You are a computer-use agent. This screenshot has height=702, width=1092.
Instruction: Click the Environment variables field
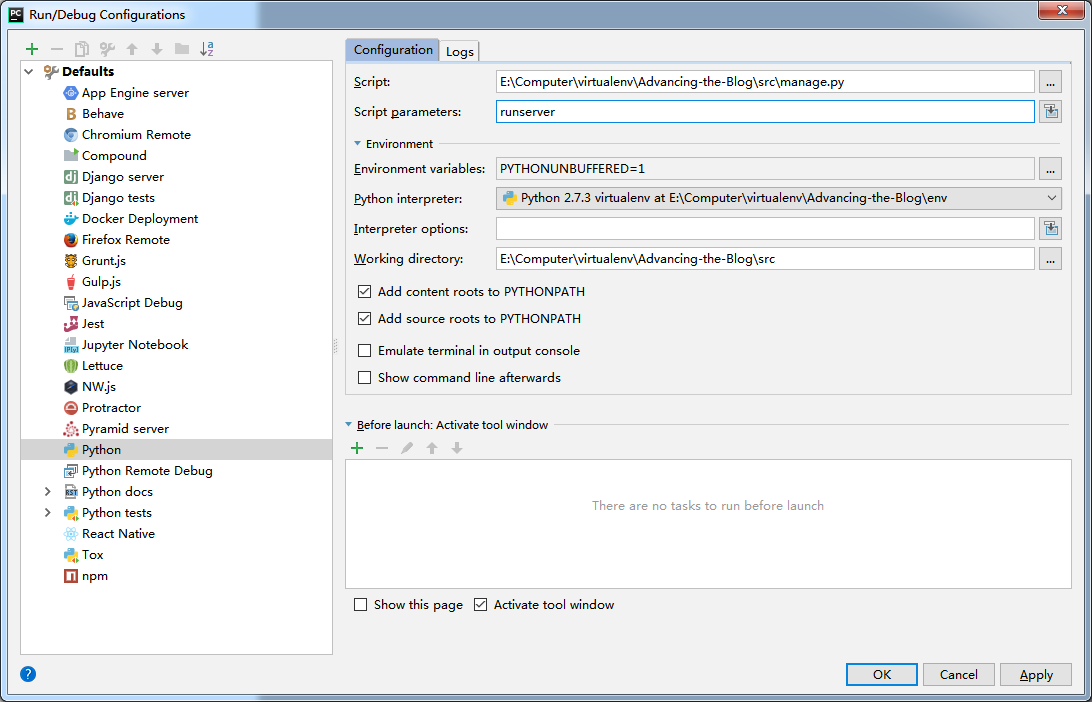pyautogui.click(x=765, y=169)
